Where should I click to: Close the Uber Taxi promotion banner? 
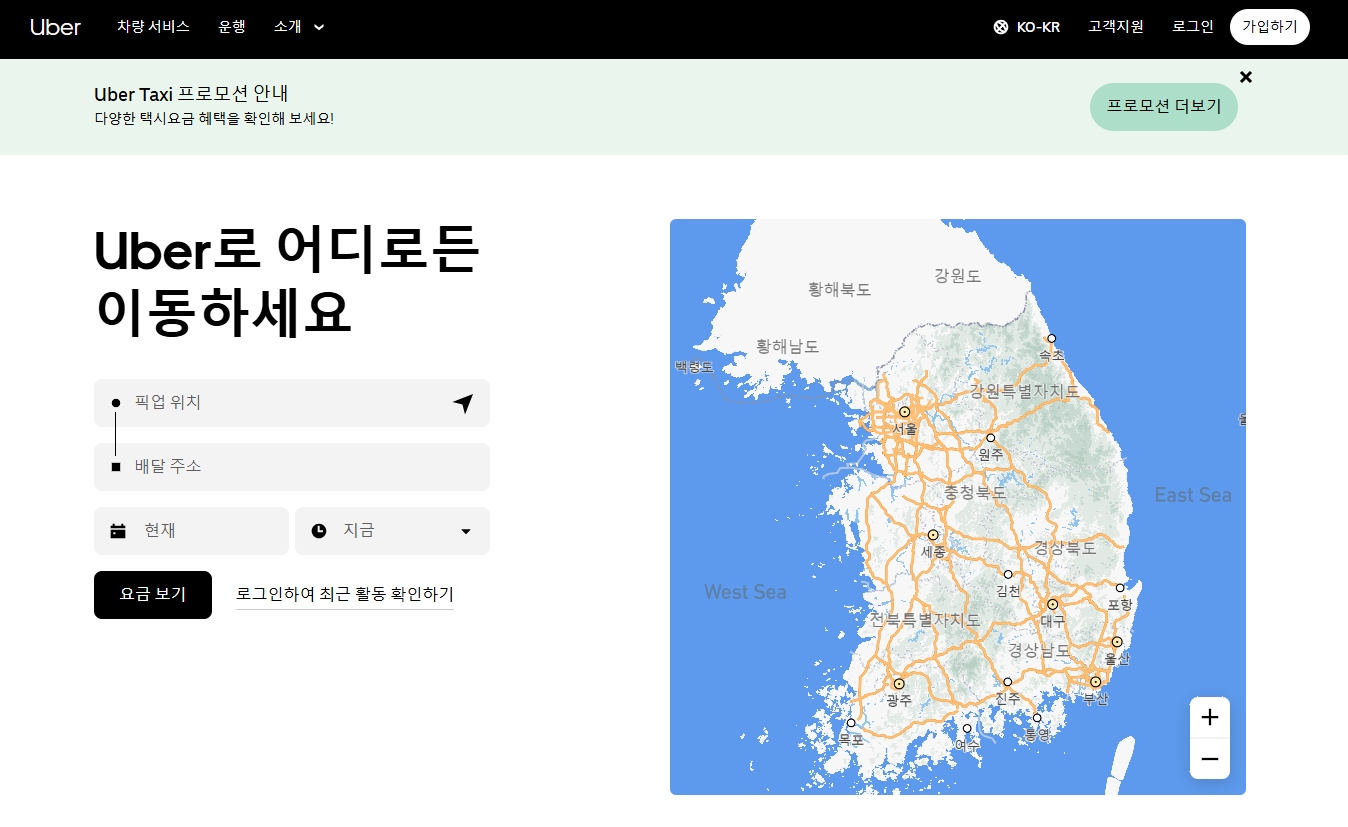coord(1245,77)
